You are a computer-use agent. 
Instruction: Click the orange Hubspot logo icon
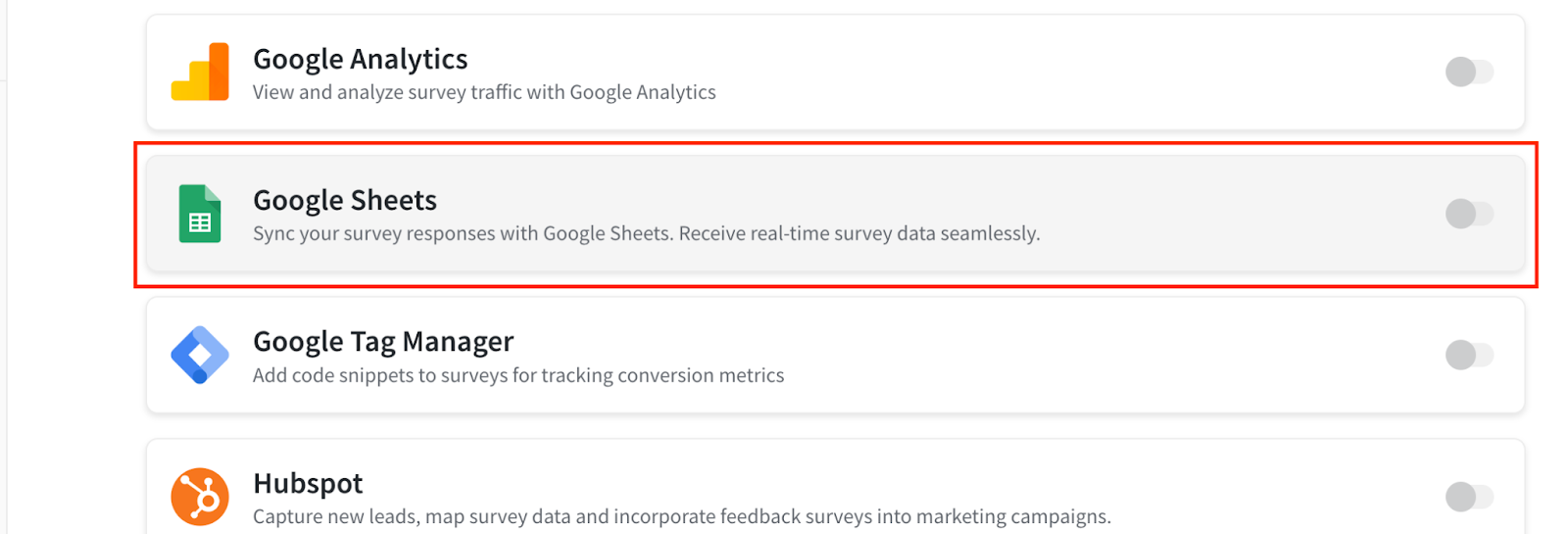200,497
